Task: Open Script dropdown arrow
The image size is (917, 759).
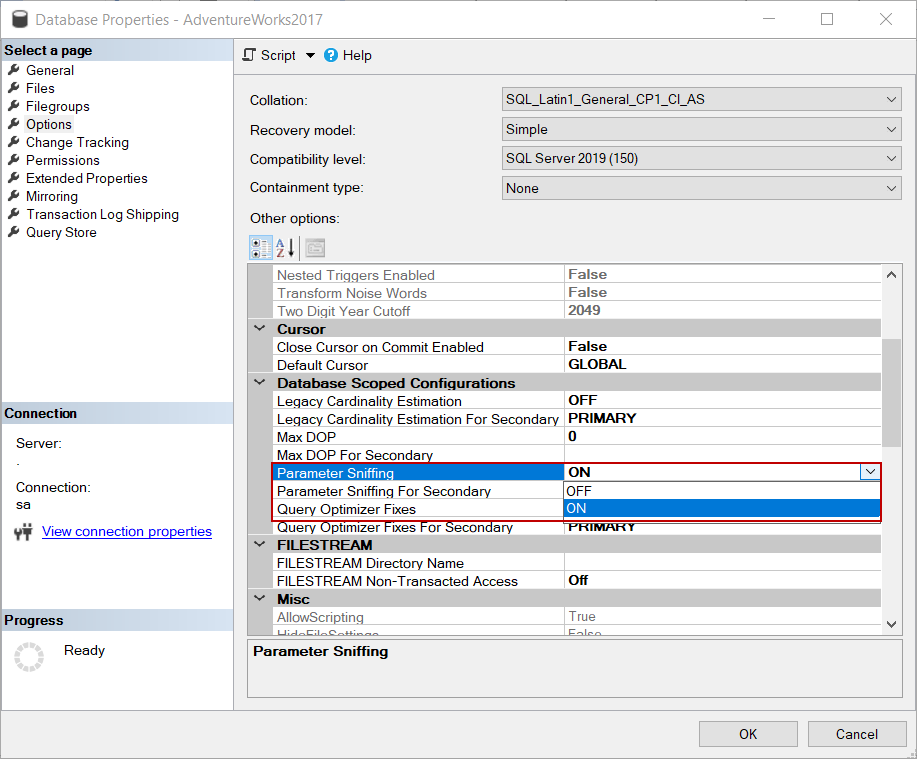Action: coord(310,56)
